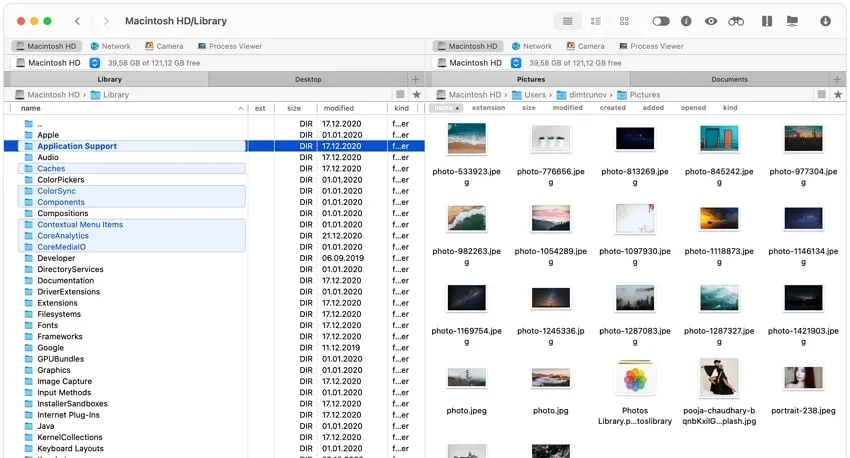Viewport: 850px width, 458px height.
Task: Click the network share icon in toolbar
Action: (x=792, y=21)
